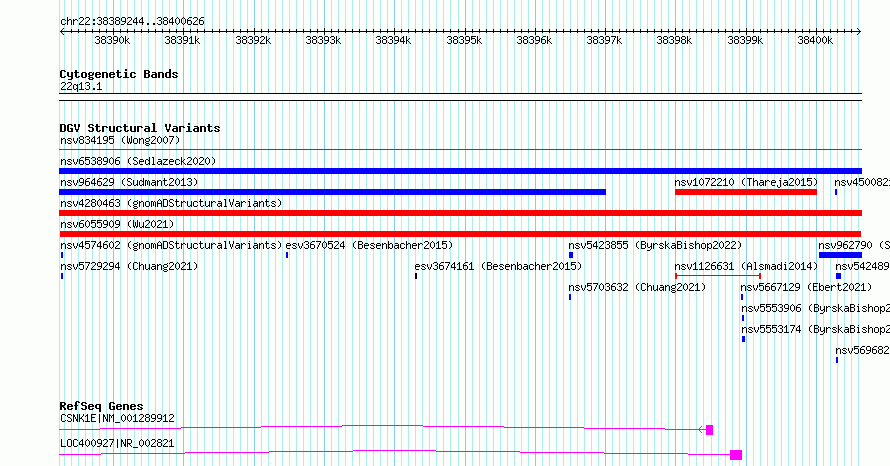Click the left arrow of the ruler
The width and height of the screenshot is (890, 466).
tap(62, 32)
